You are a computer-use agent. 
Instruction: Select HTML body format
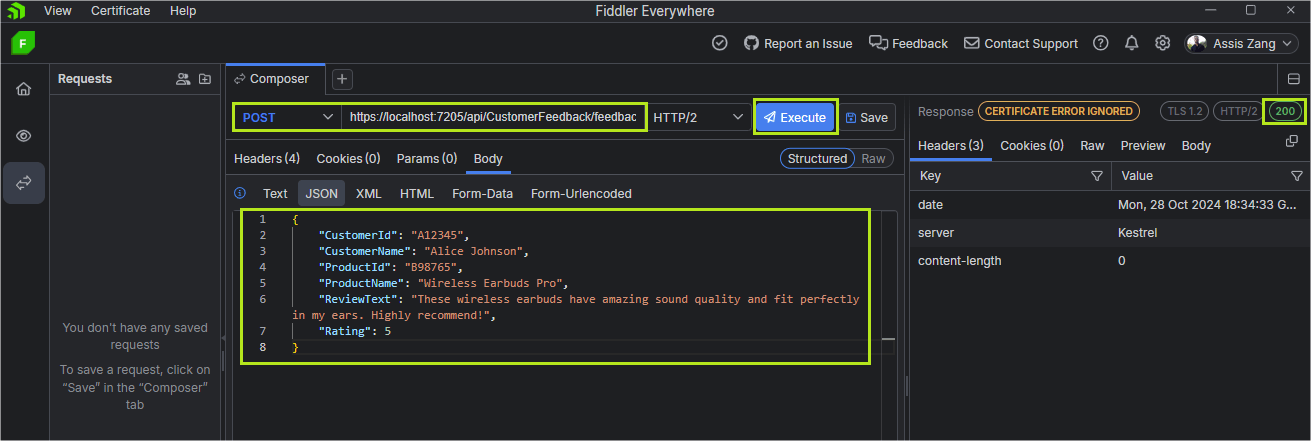pyautogui.click(x=417, y=194)
